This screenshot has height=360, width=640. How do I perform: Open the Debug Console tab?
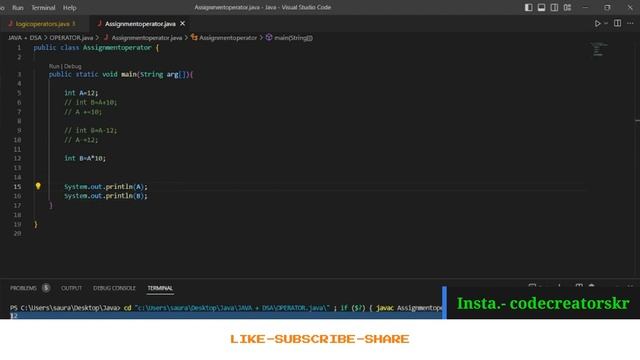coord(114,288)
